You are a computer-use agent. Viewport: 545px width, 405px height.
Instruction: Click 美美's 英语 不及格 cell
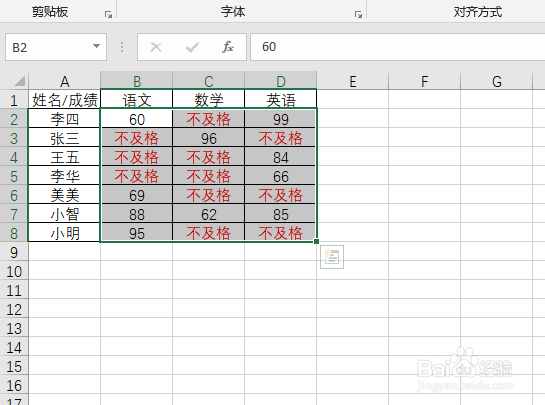[280, 195]
